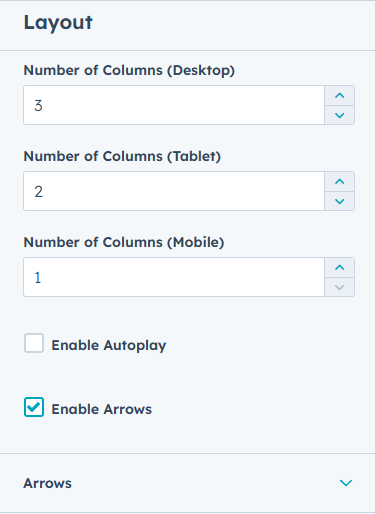Expand the Arrows section chevron
This screenshot has width=375, height=514.
point(346,483)
